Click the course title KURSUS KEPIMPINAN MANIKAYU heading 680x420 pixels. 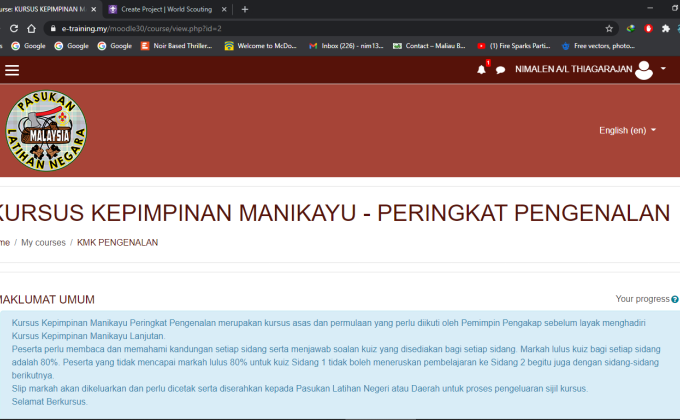pyautogui.click(x=334, y=213)
